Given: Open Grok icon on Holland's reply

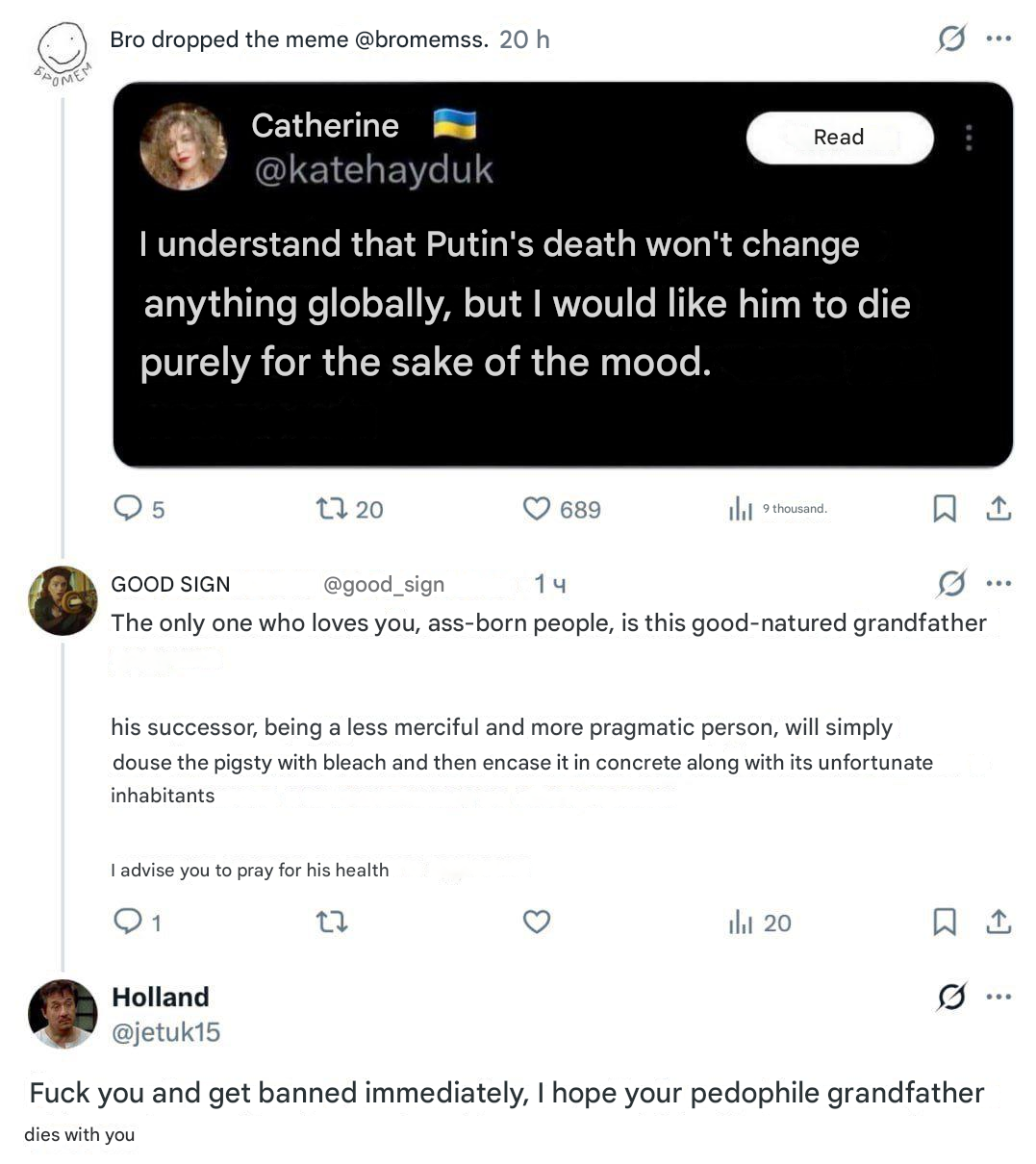Looking at the screenshot, I should pyautogui.click(x=951, y=997).
